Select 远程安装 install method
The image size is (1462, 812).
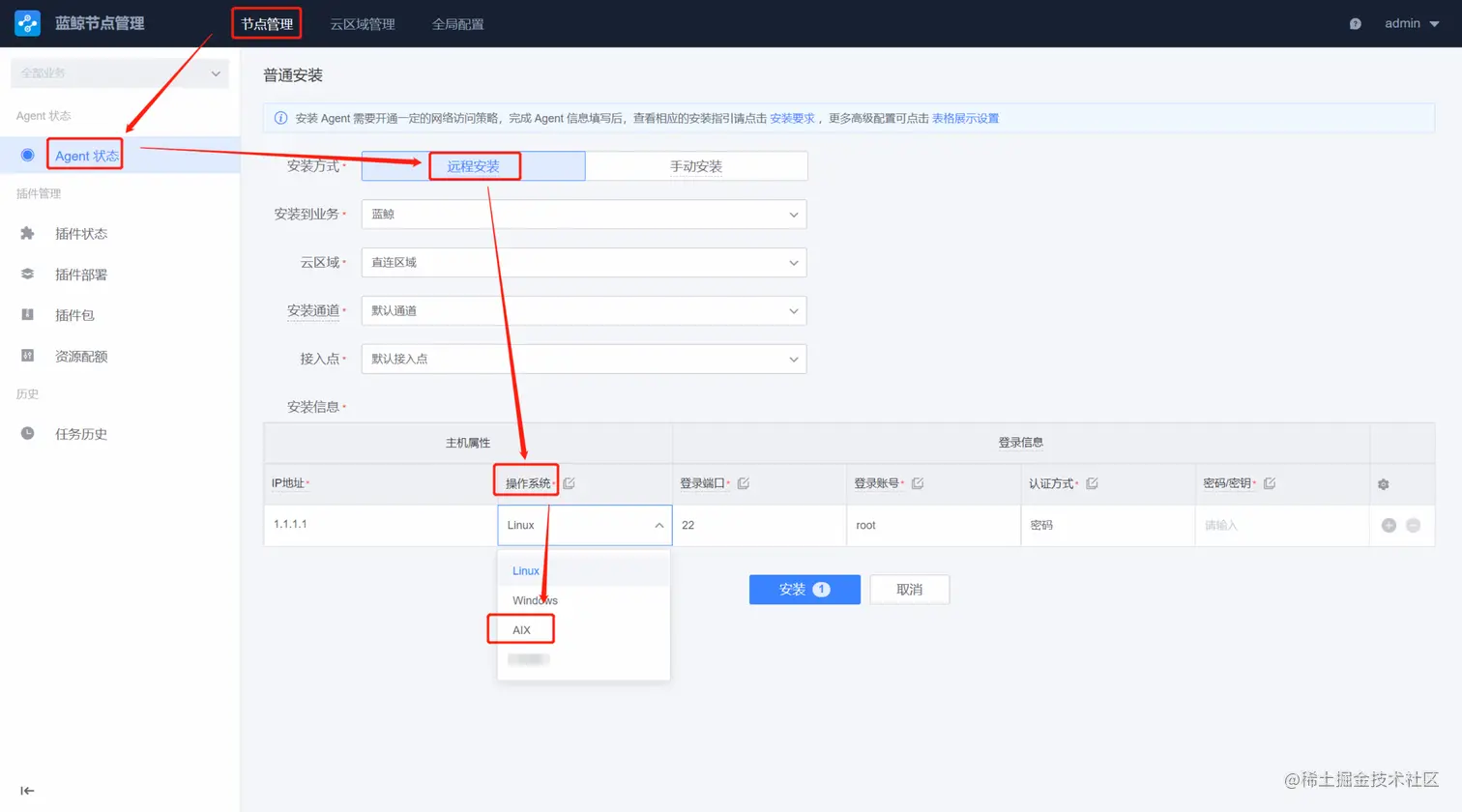pos(474,166)
